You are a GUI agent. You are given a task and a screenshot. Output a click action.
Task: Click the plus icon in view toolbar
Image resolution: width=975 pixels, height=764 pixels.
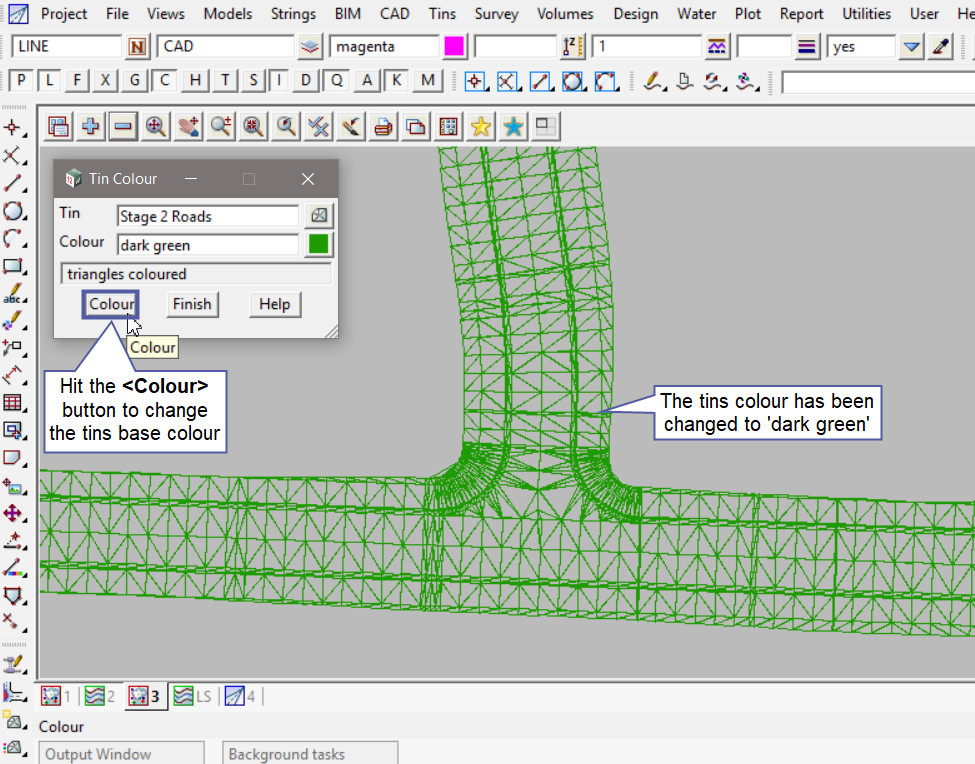91,126
